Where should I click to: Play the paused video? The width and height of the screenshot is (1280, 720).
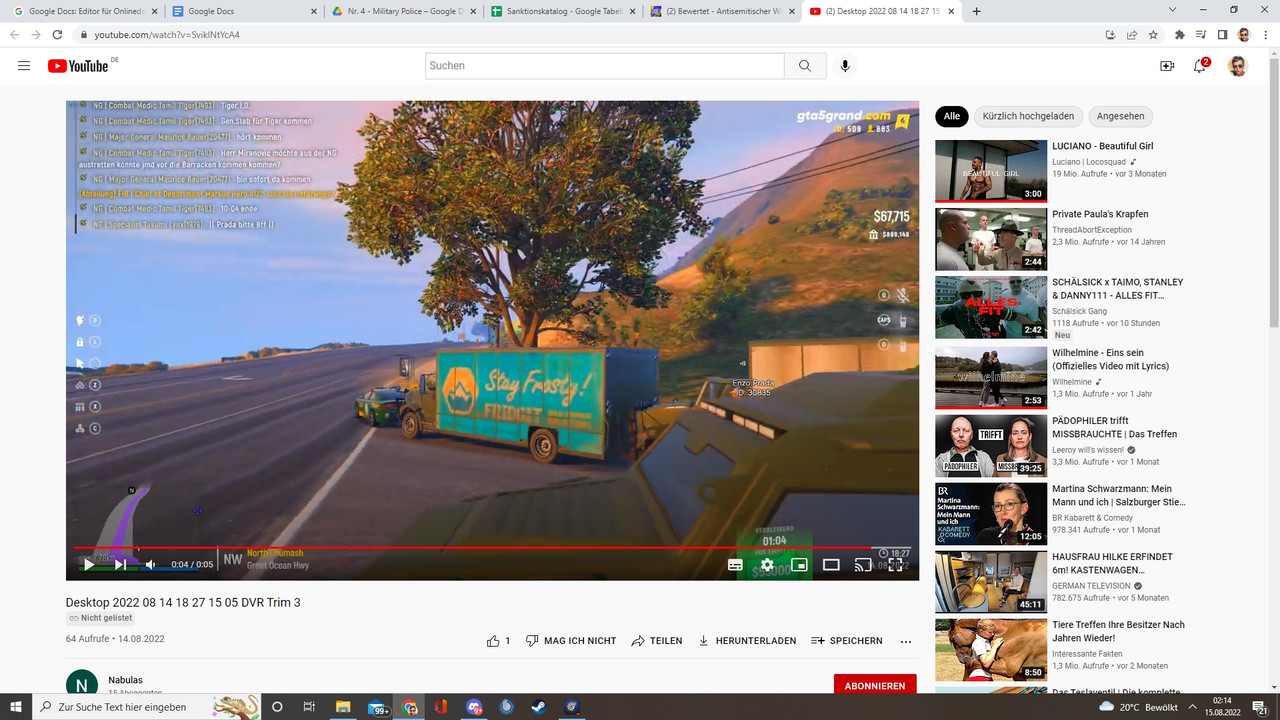pos(89,564)
